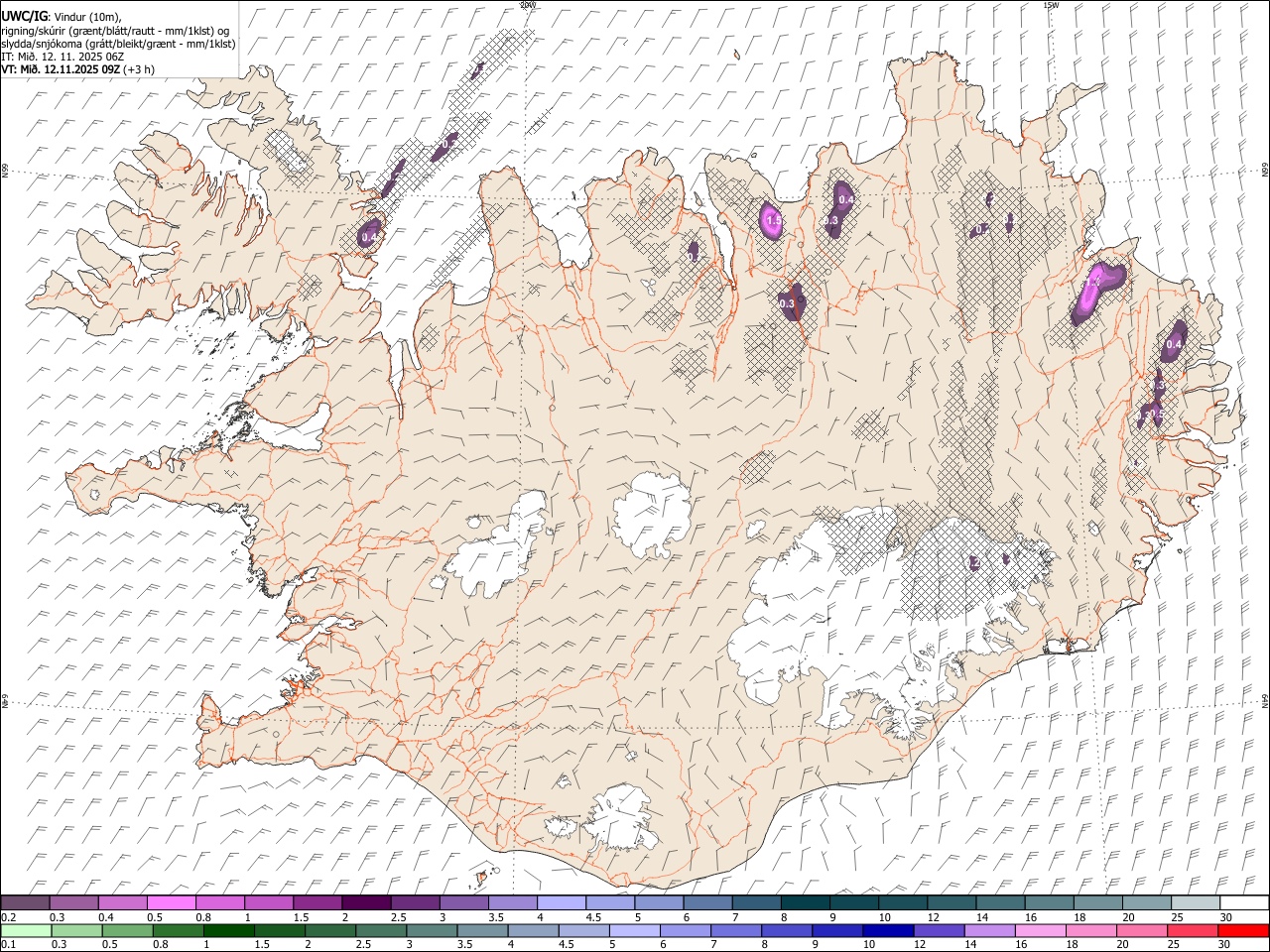Viewport: 1270px width, 952px height.
Task: Select the light pink 16 rain scale swatch
Action: point(1040,930)
